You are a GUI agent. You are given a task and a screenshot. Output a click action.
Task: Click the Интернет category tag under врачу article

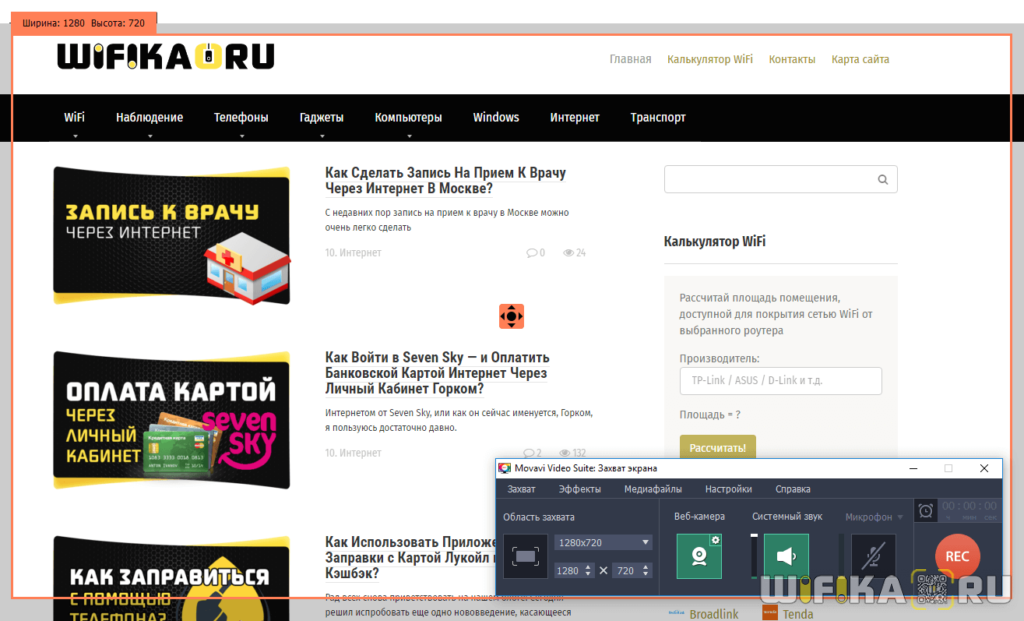coord(353,253)
